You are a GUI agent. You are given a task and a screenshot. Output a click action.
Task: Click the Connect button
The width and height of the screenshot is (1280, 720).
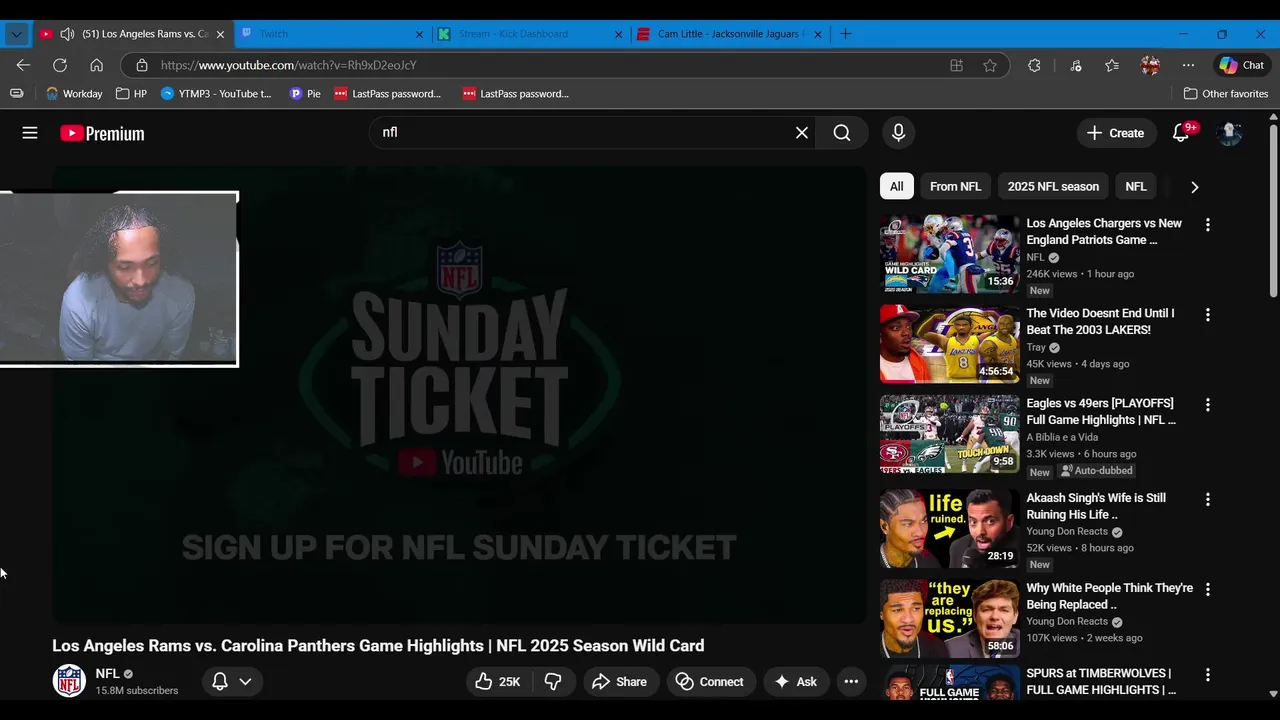711,682
